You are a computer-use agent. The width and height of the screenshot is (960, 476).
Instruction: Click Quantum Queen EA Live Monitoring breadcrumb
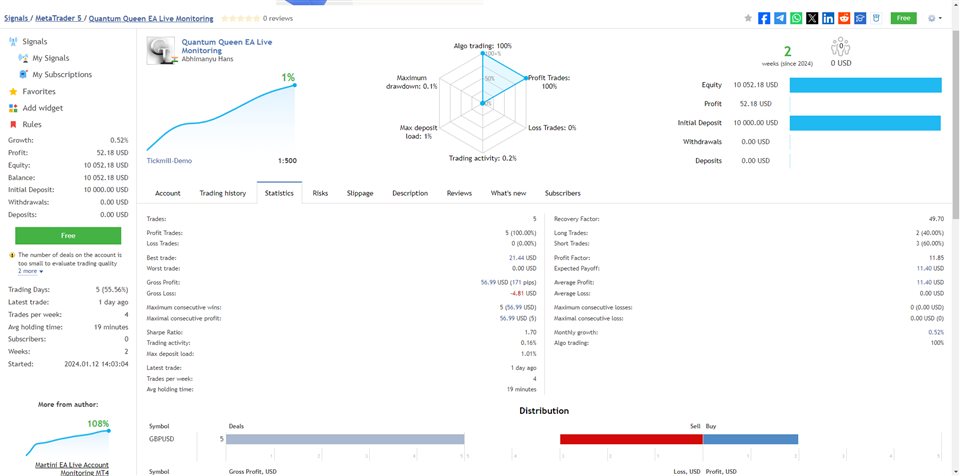click(x=151, y=18)
